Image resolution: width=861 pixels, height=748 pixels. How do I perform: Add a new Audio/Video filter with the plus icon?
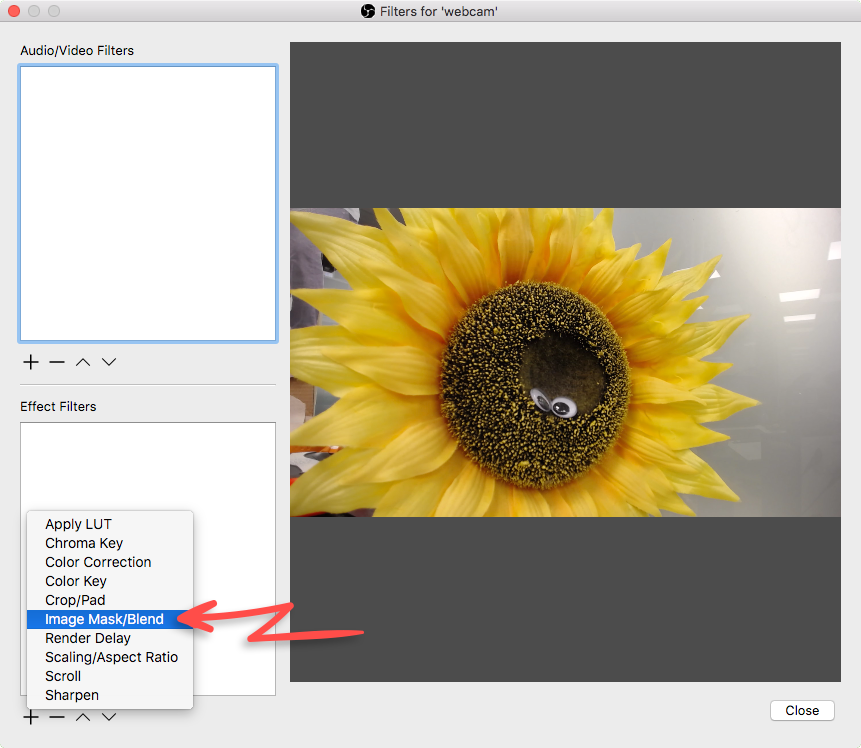point(30,362)
